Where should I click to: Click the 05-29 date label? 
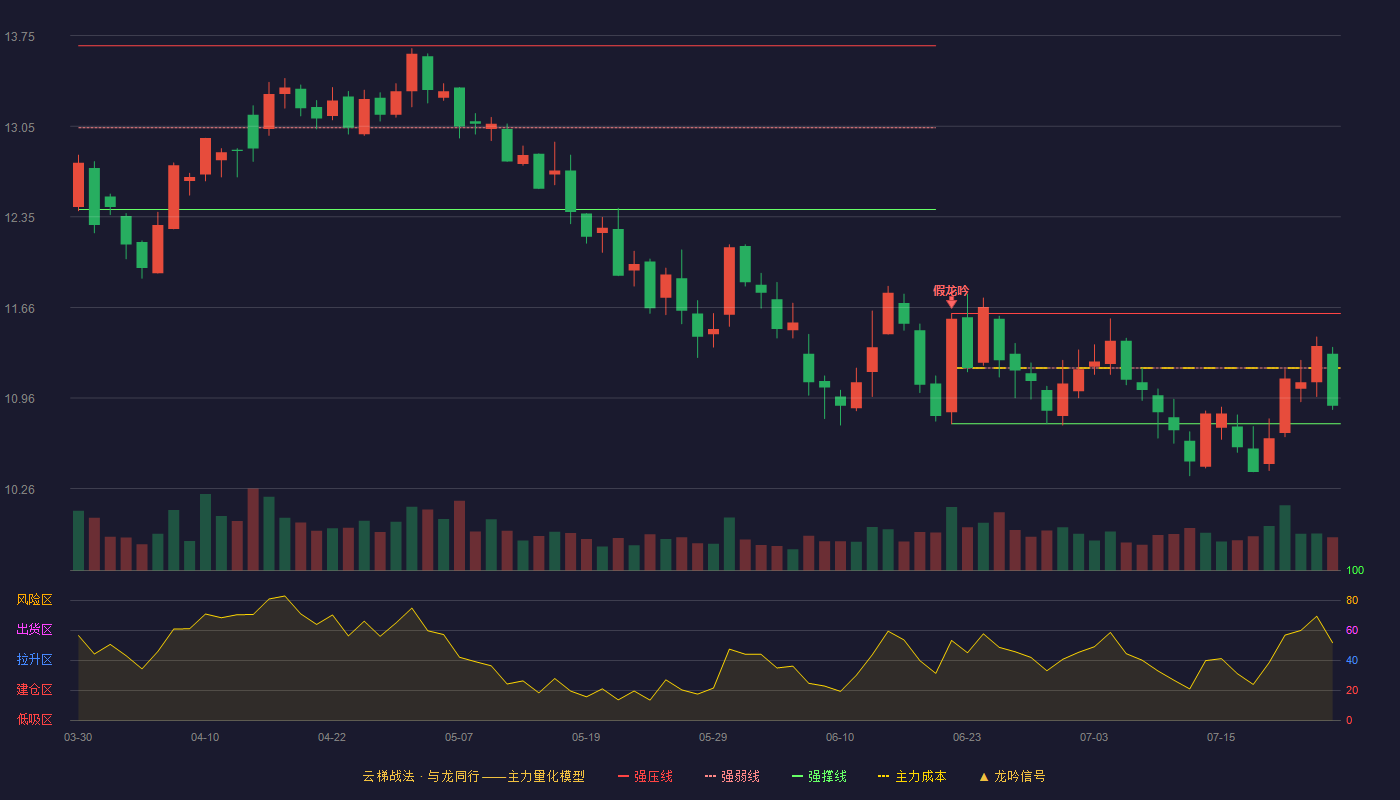click(x=713, y=737)
